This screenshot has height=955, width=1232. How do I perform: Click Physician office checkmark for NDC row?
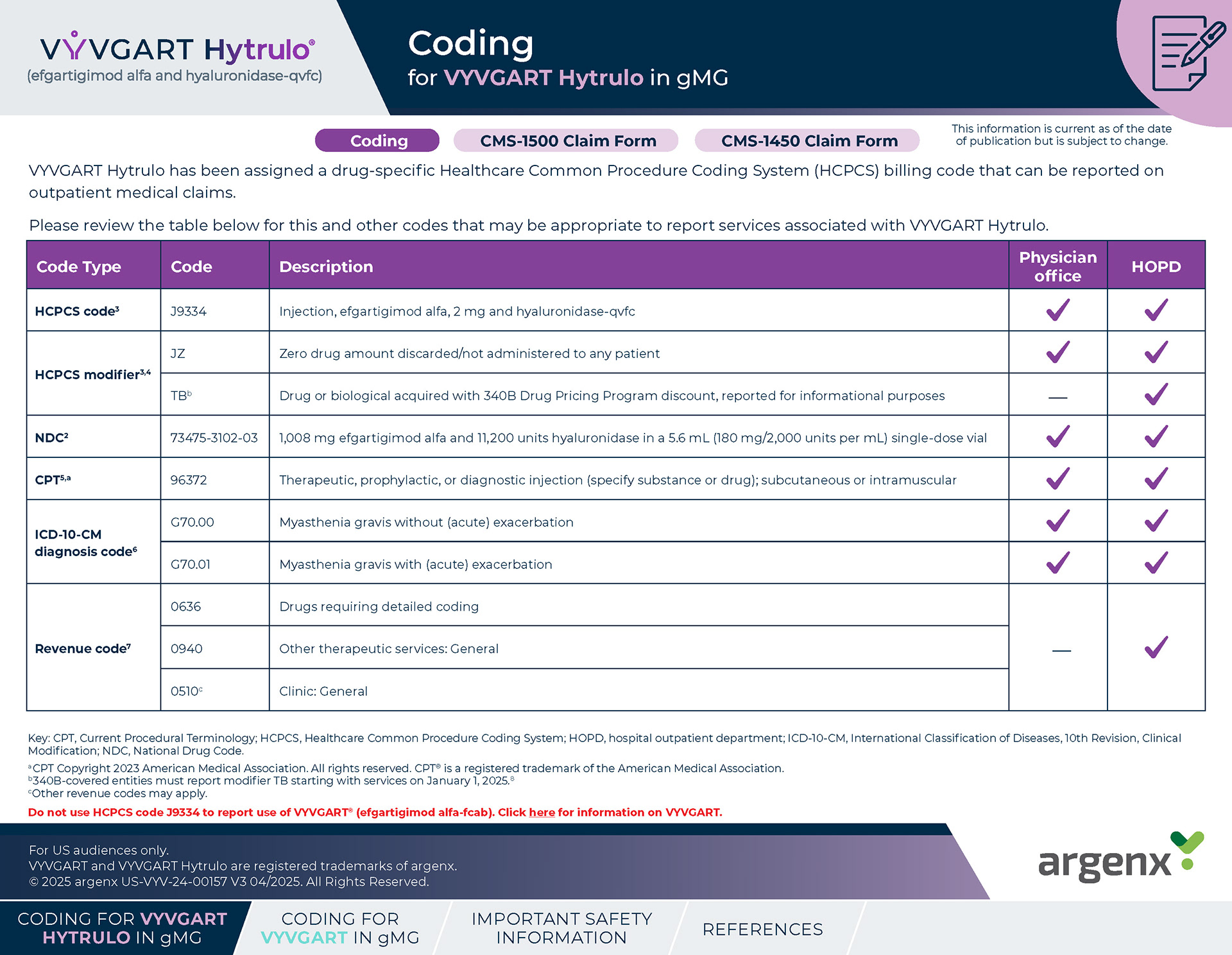[x=1057, y=437]
